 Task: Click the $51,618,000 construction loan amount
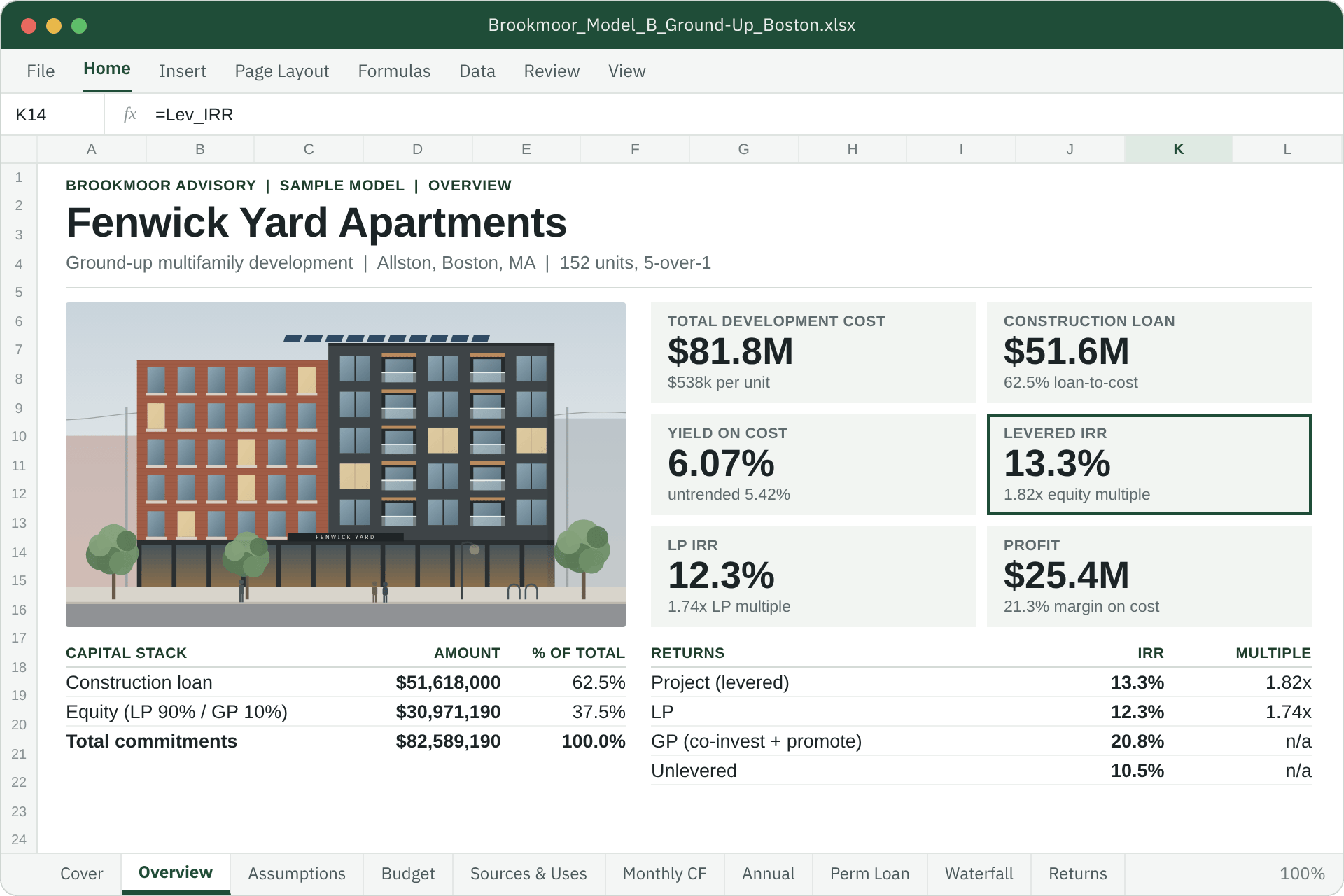[x=448, y=682]
